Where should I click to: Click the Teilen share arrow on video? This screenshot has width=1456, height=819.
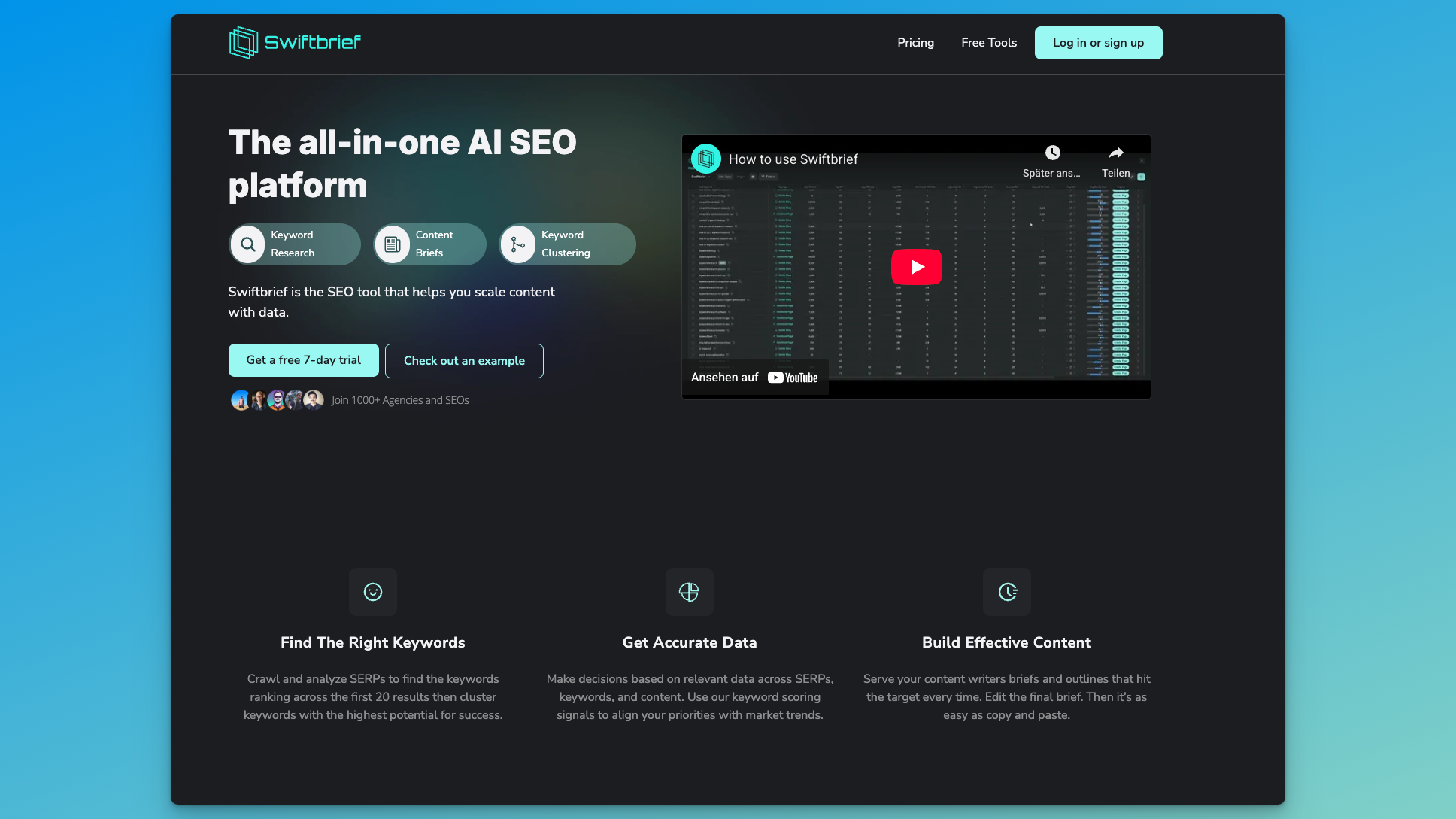click(1116, 153)
